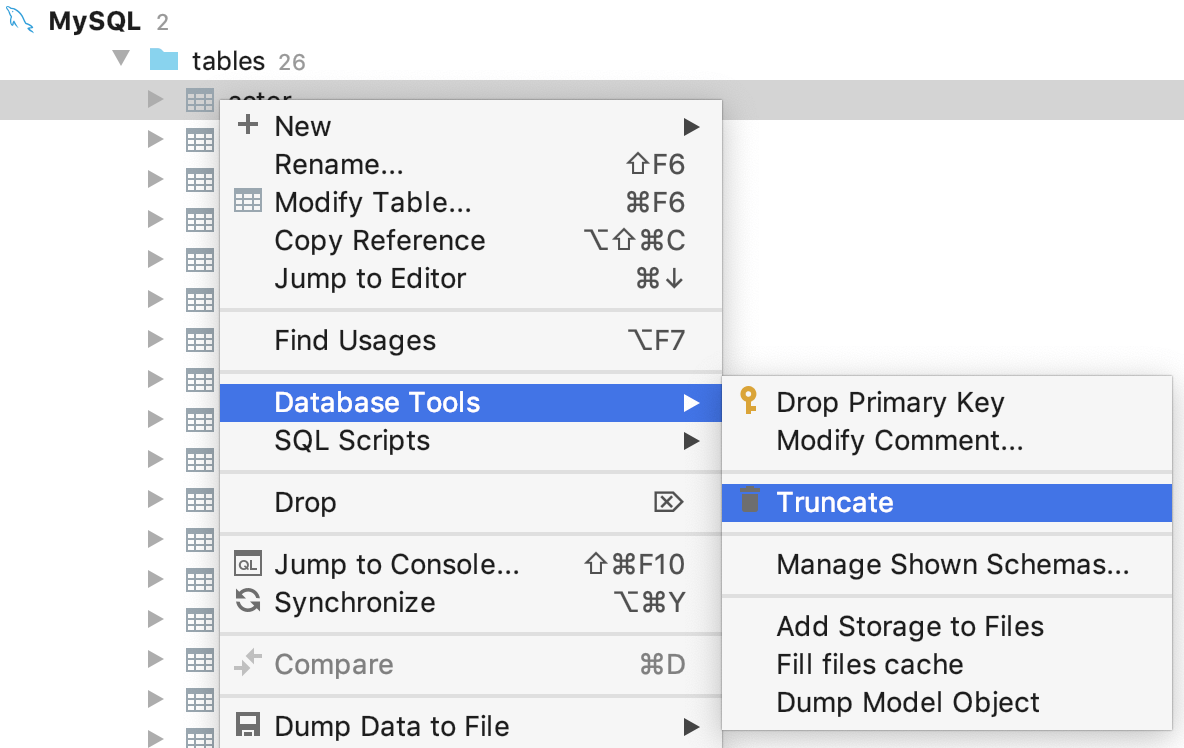Click the delete-box icon on the Drop entry
Screen dimensions: 1184x748
coord(668,502)
